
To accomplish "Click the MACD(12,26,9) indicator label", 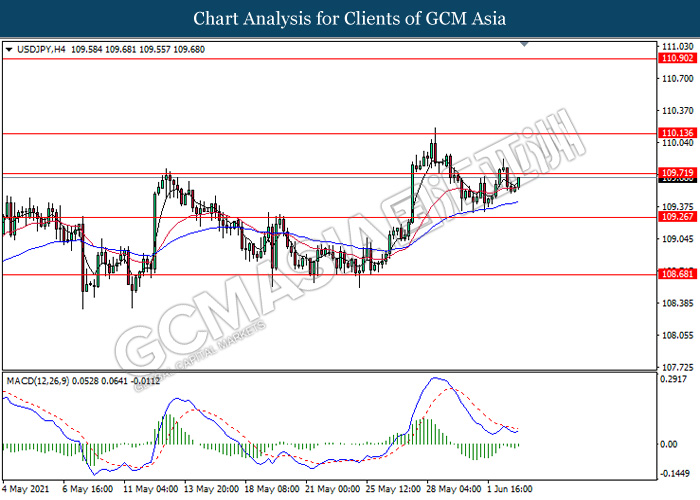I will click(38, 381).
